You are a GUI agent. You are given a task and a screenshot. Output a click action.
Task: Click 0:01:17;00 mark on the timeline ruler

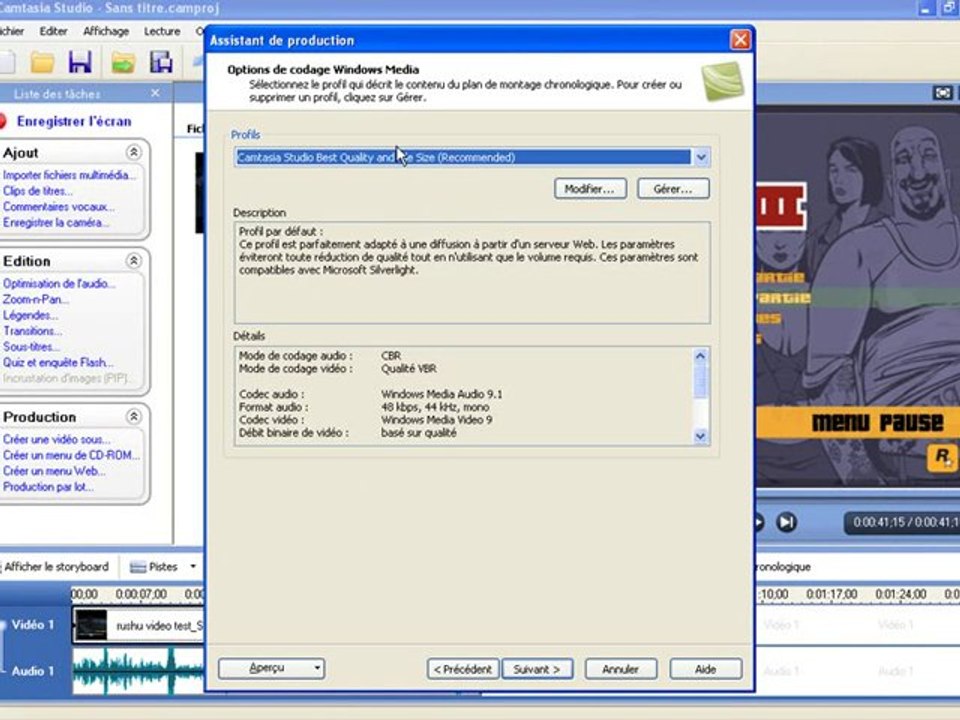tap(831, 594)
